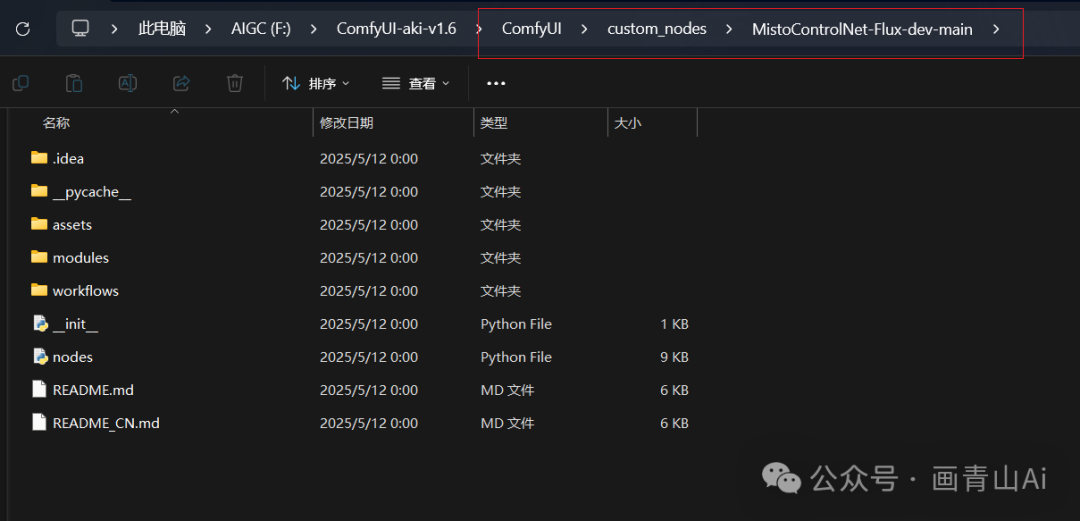Open the three-dot more options menu
Image resolution: width=1080 pixels, height=521 pixels.
tap(496, 83)
